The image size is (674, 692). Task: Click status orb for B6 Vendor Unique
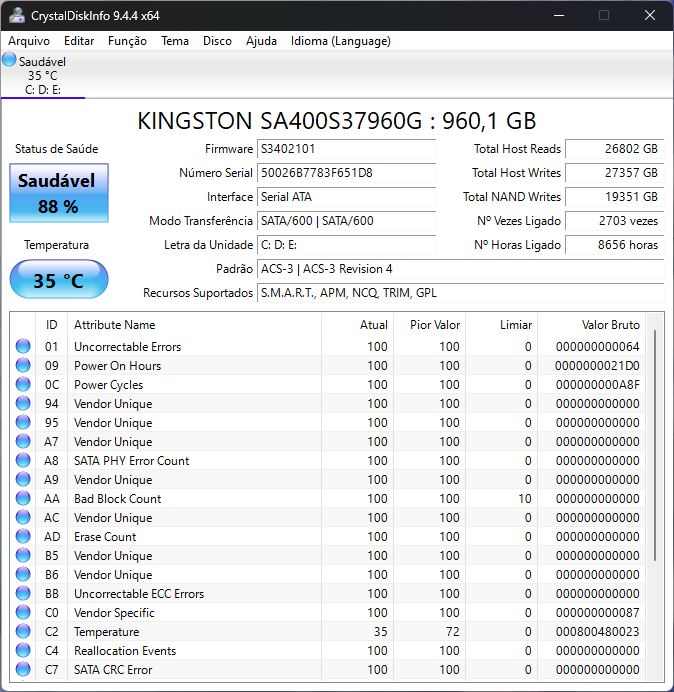click(23, 574)
